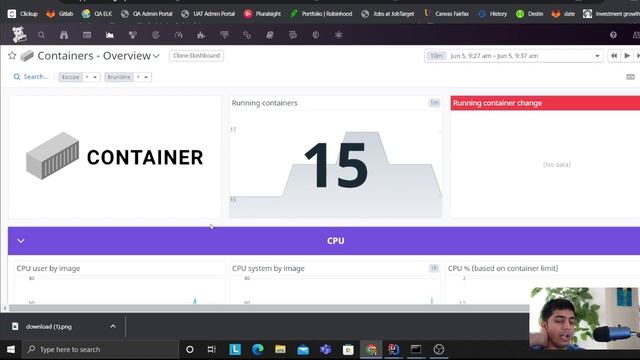Image resolution: width=640 pixels, height=360 pixels.
Task: Click CPU % (based on container limit) title
Action: coord(503,268)
